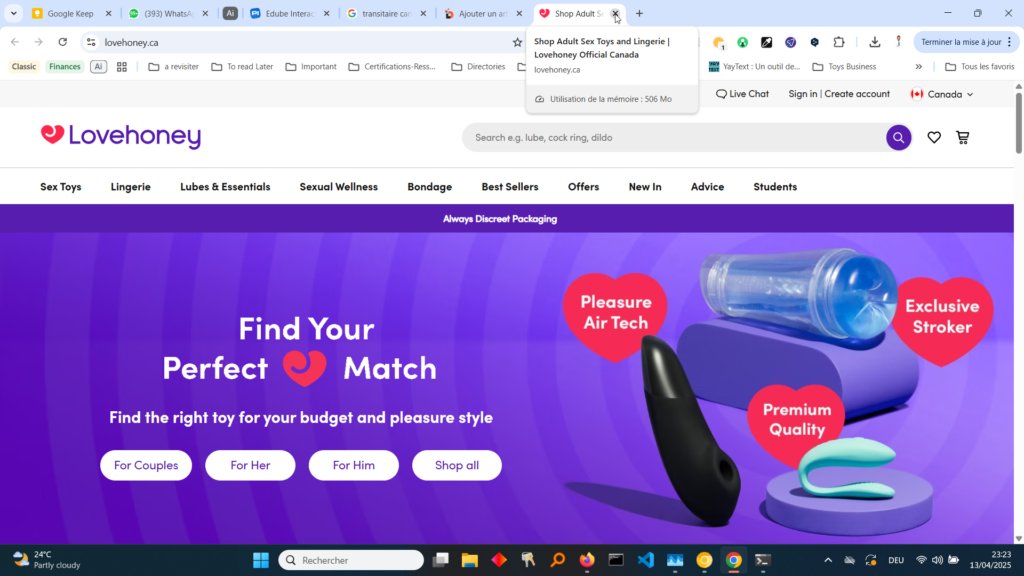Bookmark the page with the star icon
The image size is (1024, 576).
point(517,42)
